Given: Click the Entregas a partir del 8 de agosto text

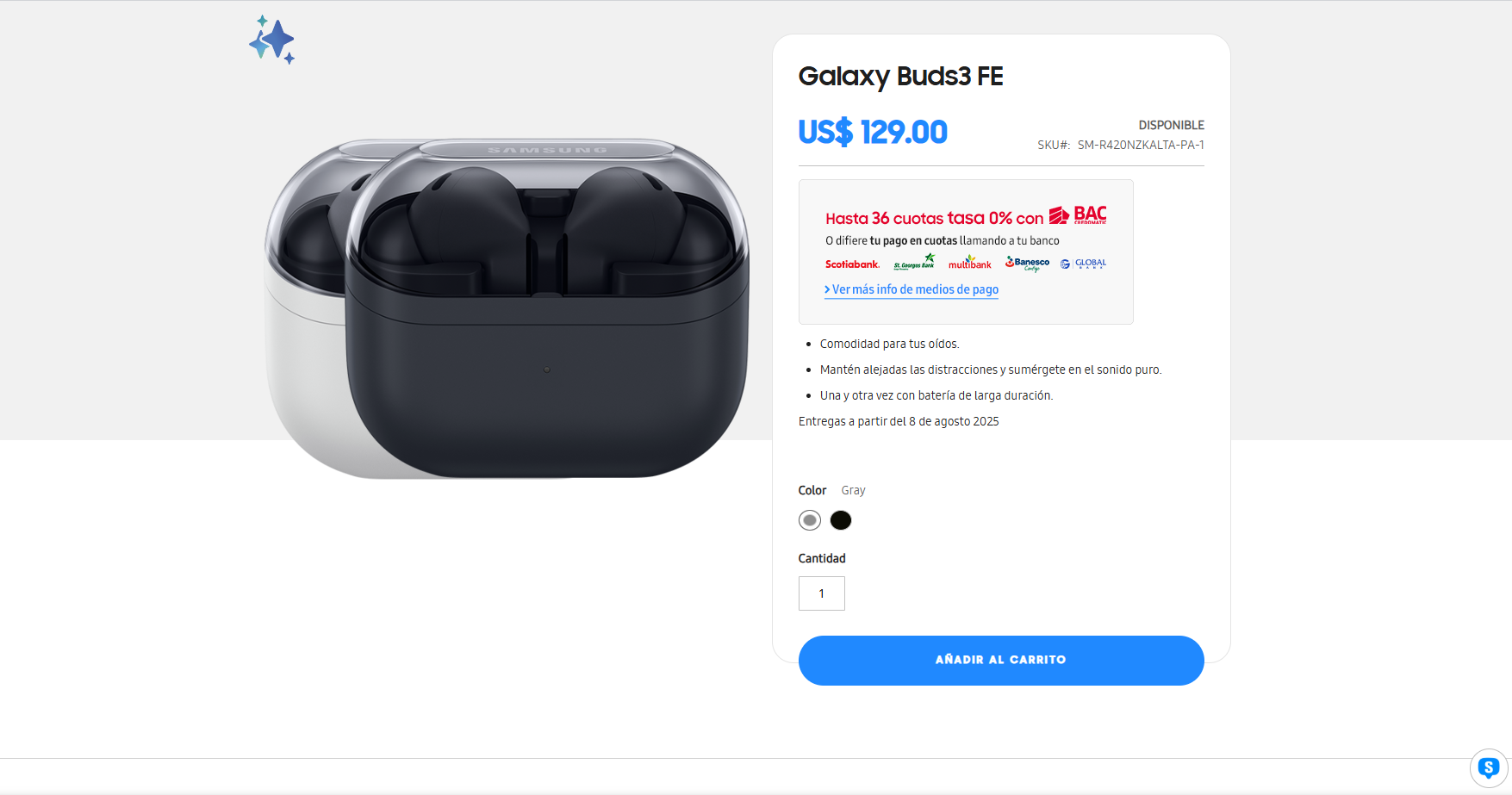Looking at the screenshot, I should 899,421.
